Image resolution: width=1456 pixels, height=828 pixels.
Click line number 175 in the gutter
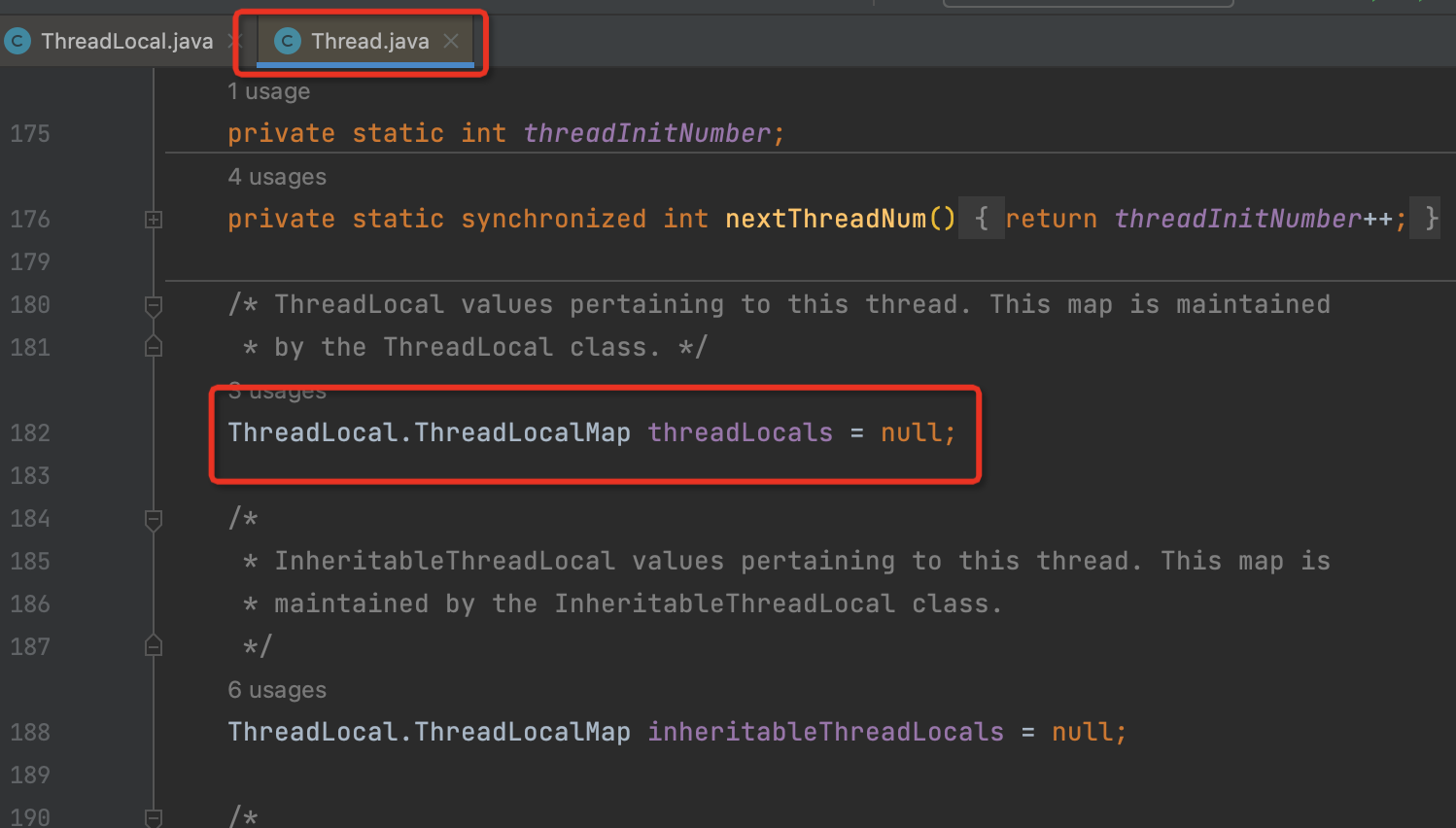pos(30,133)
